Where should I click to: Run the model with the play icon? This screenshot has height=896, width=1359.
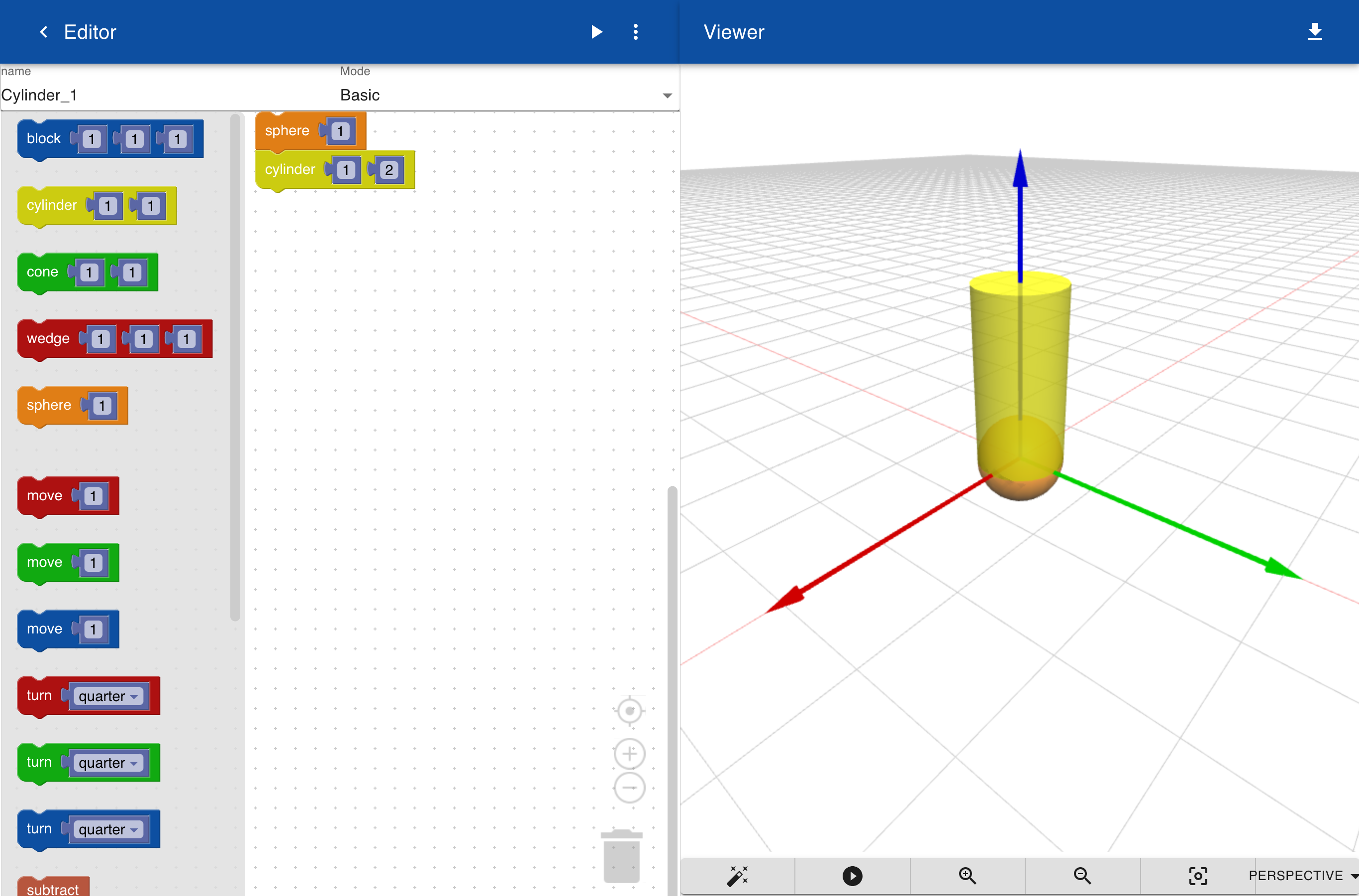596,32
